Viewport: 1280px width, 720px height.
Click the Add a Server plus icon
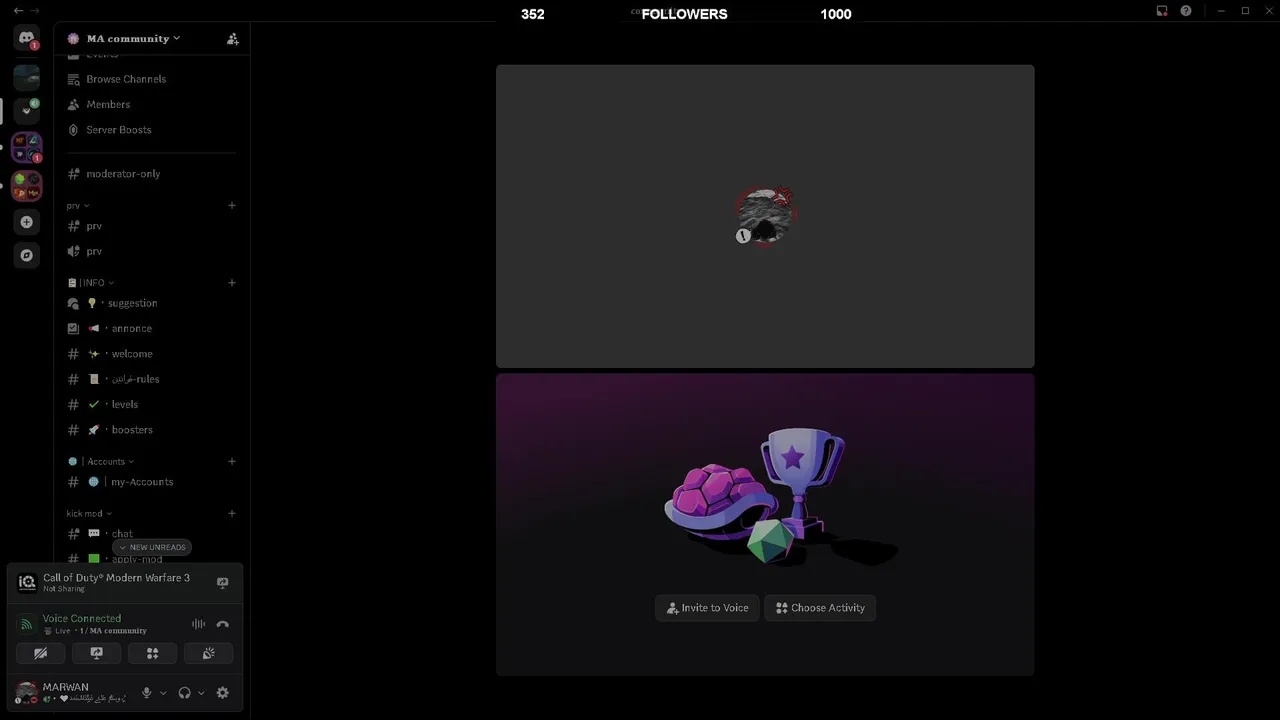point(27,222)
